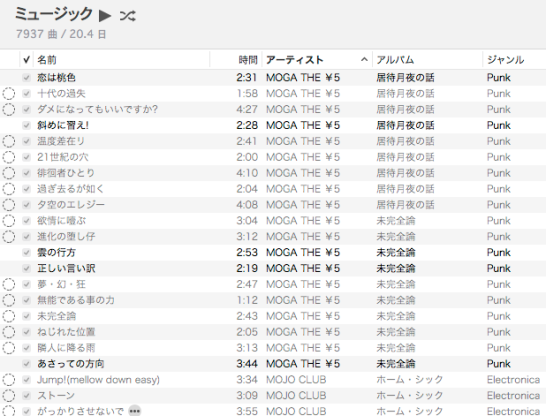The image size is (546, 416).
Task: Select the song あさっての方向
Action: [x=71, y=364]
